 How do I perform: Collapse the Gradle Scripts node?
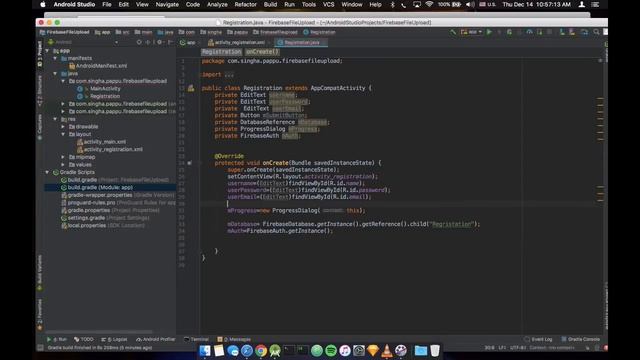[x=47, y=172]
